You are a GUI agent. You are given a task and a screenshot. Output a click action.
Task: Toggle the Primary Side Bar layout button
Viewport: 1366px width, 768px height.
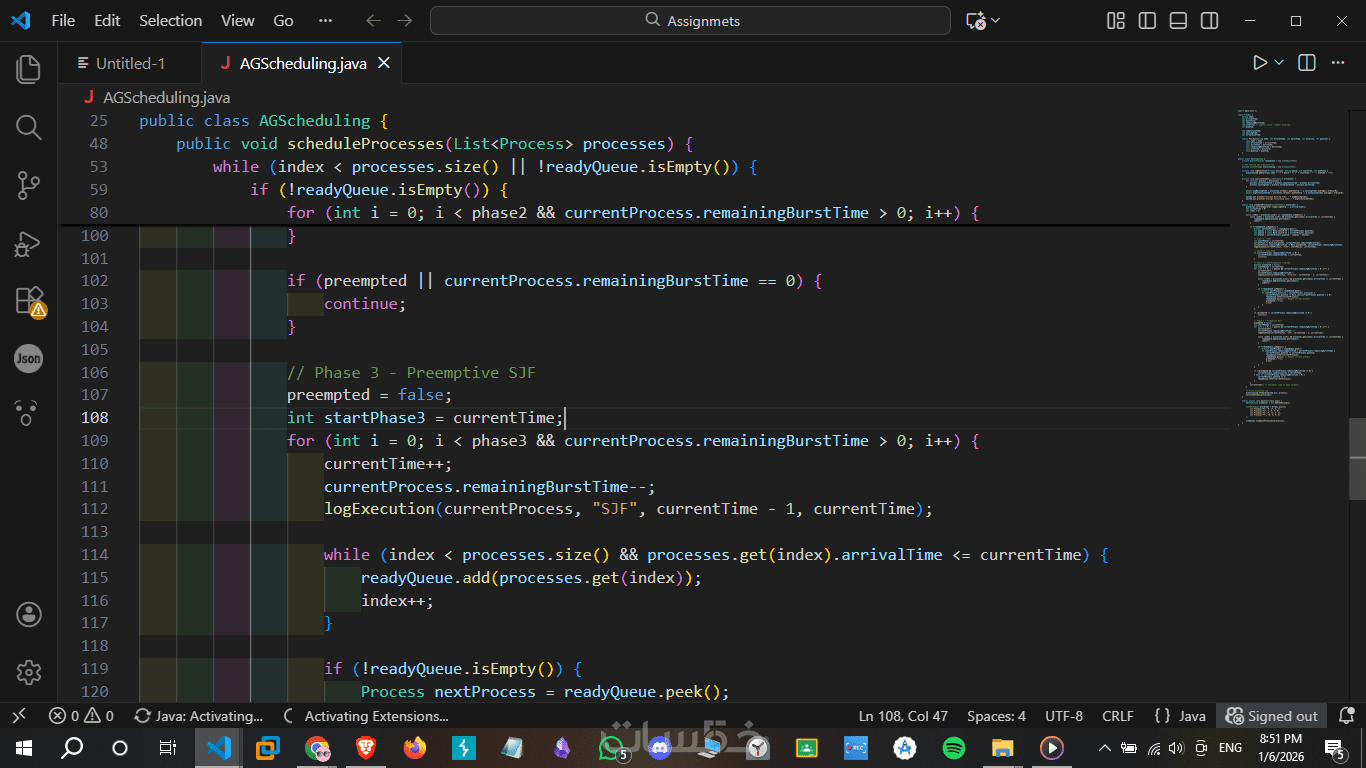pyautogui.click(x=1147, y=21)
